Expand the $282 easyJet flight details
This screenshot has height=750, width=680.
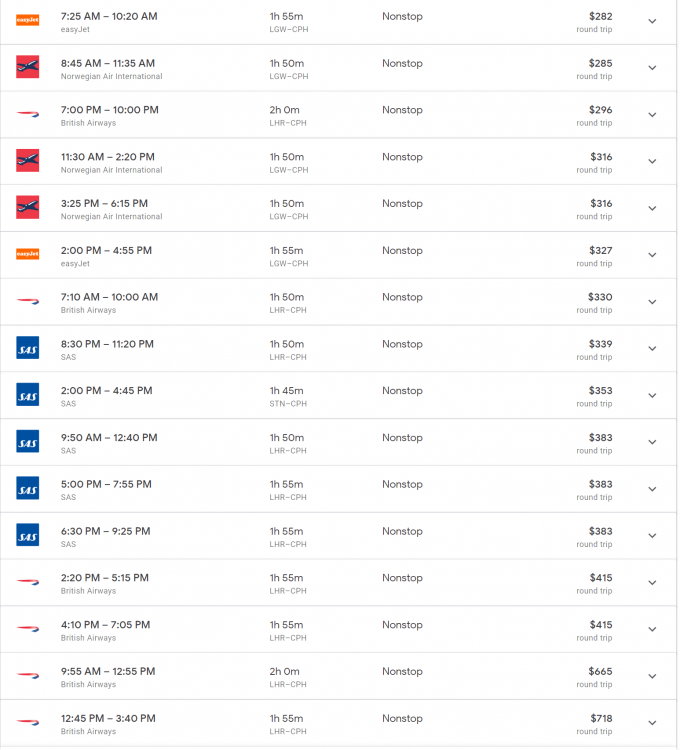pyautogui.click(x=652, y=21)
